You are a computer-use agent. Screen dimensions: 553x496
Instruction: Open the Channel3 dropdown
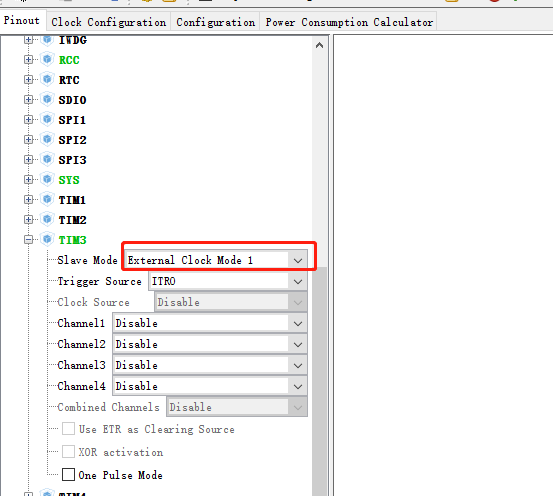pyautogui.click(x=210, y=365)
